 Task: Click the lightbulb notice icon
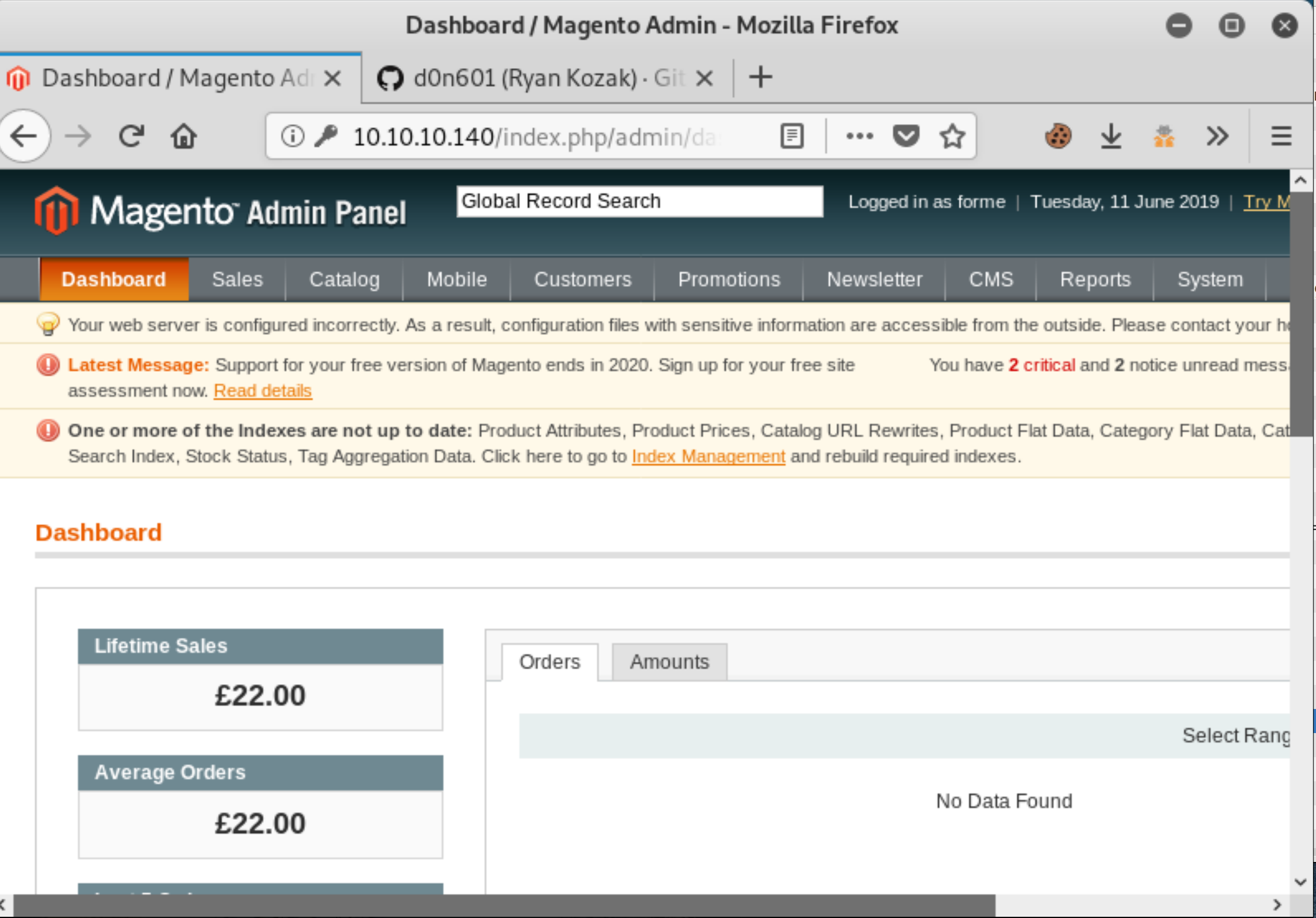click(48, 325)
